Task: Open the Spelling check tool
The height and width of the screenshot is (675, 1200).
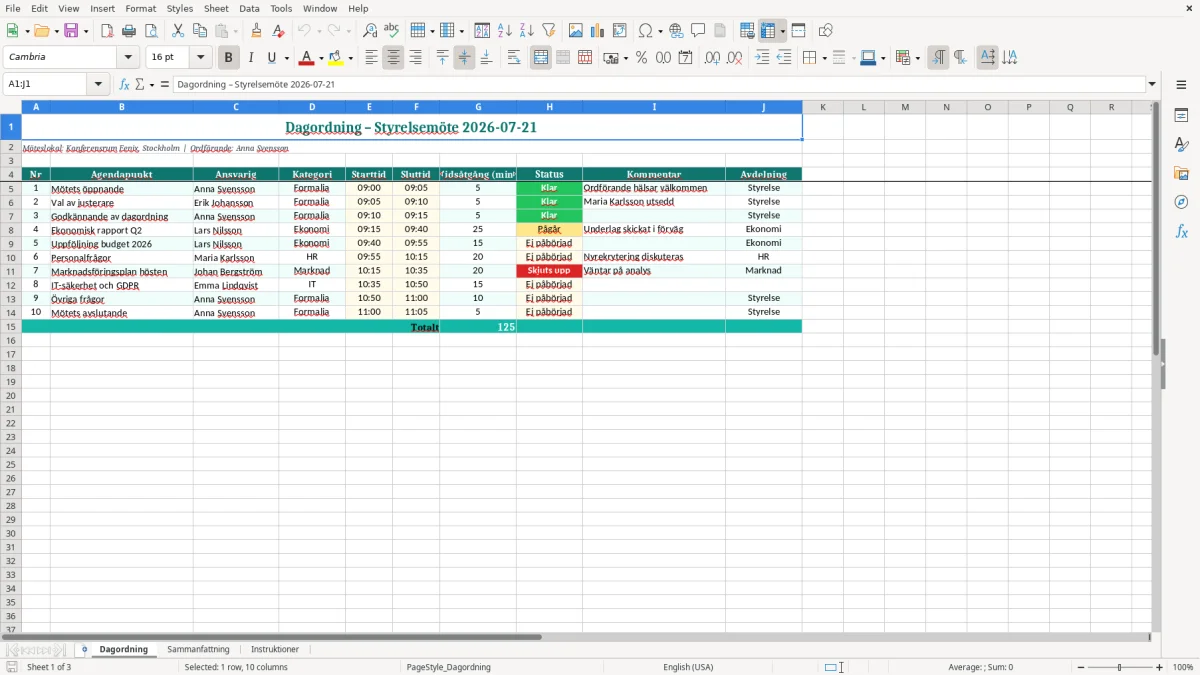Action: pos(392,31)
